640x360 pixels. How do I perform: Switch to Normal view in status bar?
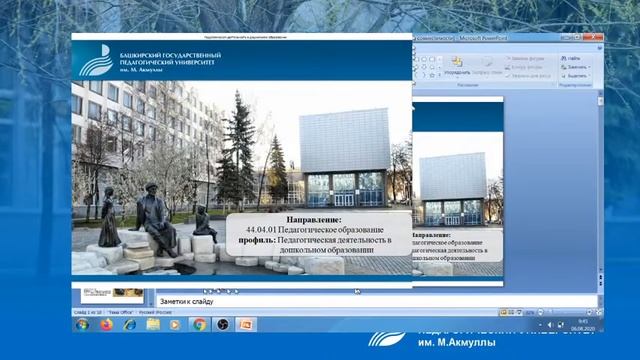click(x=504, y=312)
